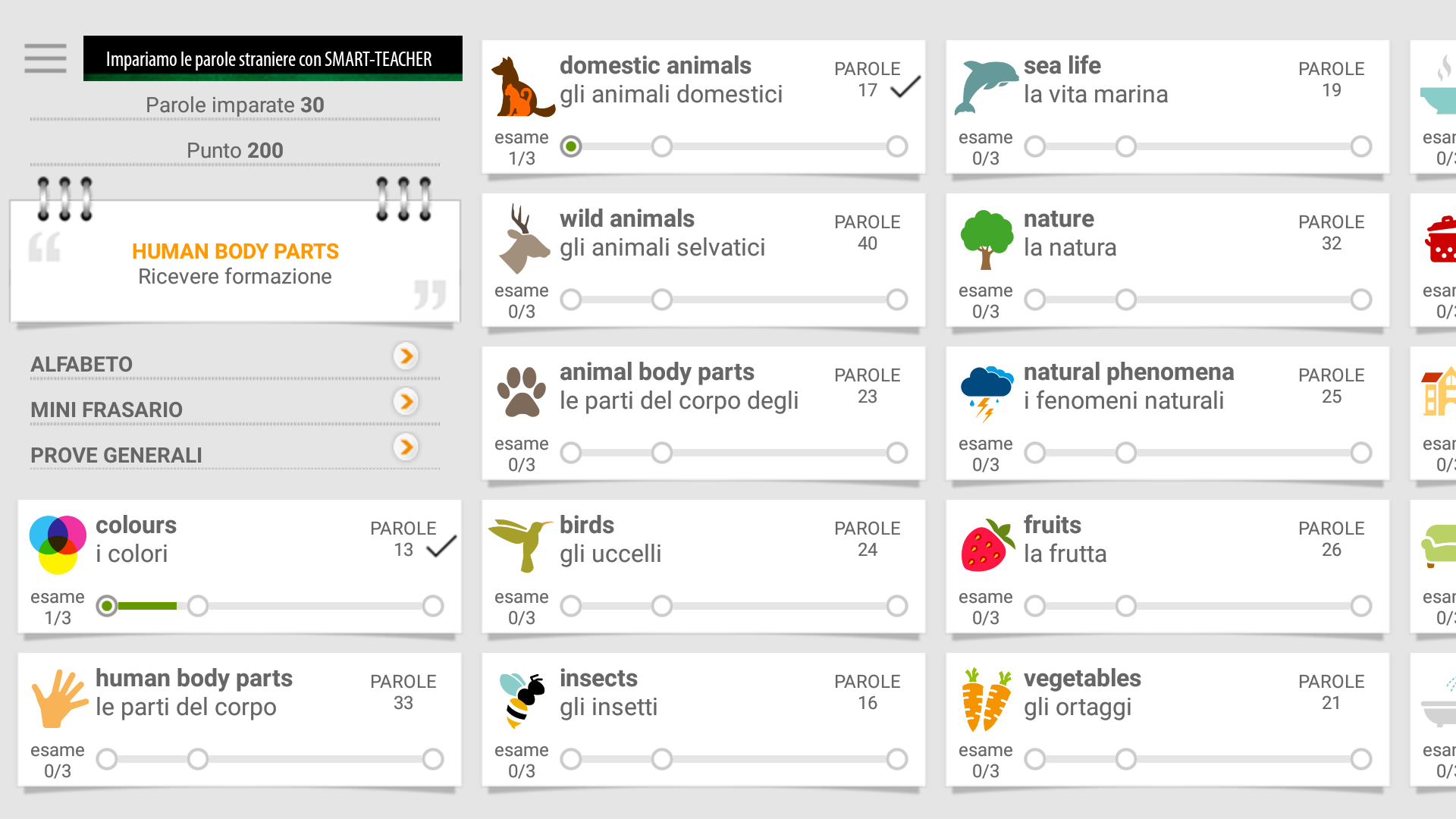The image size is (1456, 819).
Task: Tap the sea life dolphin icon
Action: [x=985, y=86]
